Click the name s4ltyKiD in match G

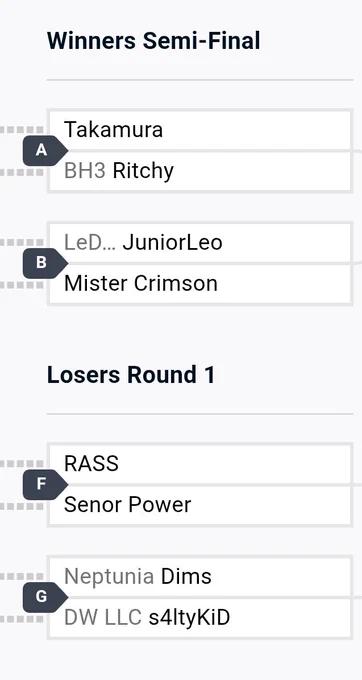189,619
